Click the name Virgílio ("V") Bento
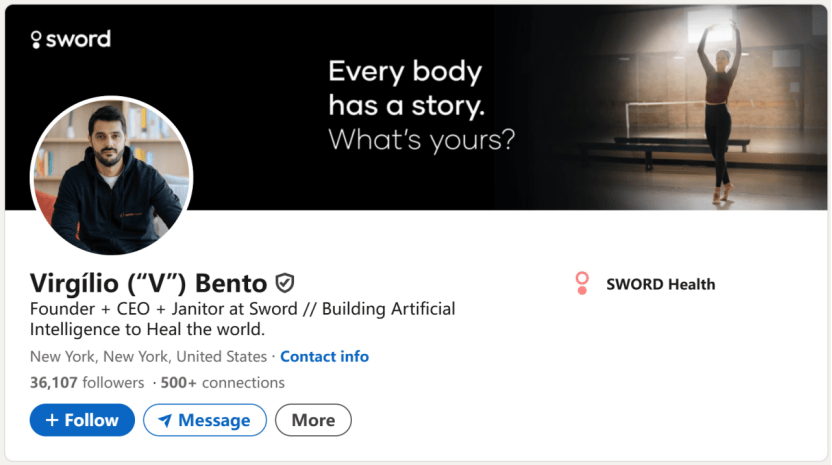The image size is (832, 465). coord(148,282)
